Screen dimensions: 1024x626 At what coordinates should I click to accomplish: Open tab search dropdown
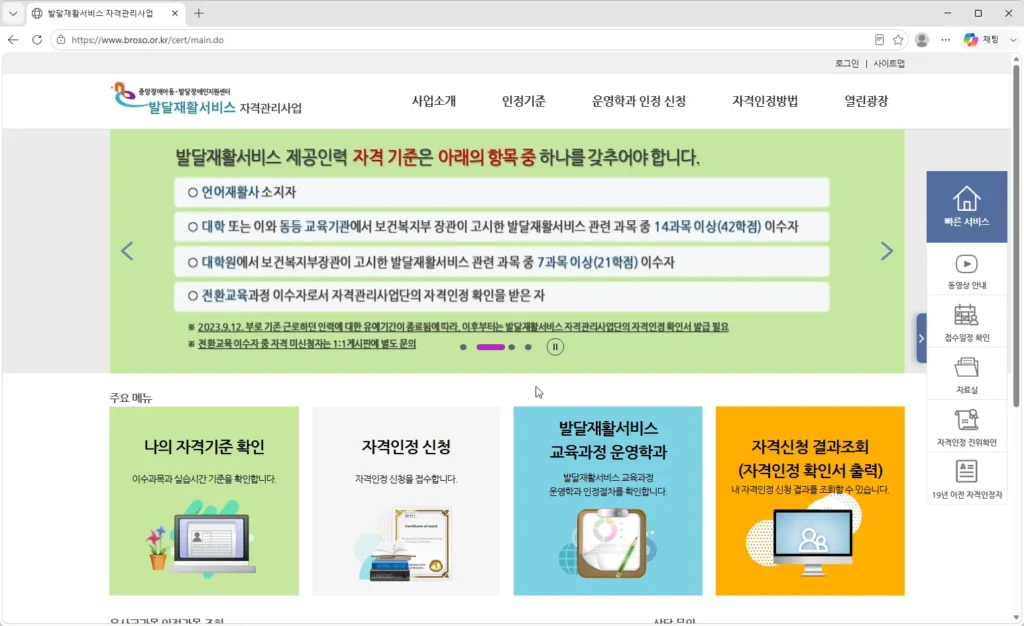tap(12, 13)
